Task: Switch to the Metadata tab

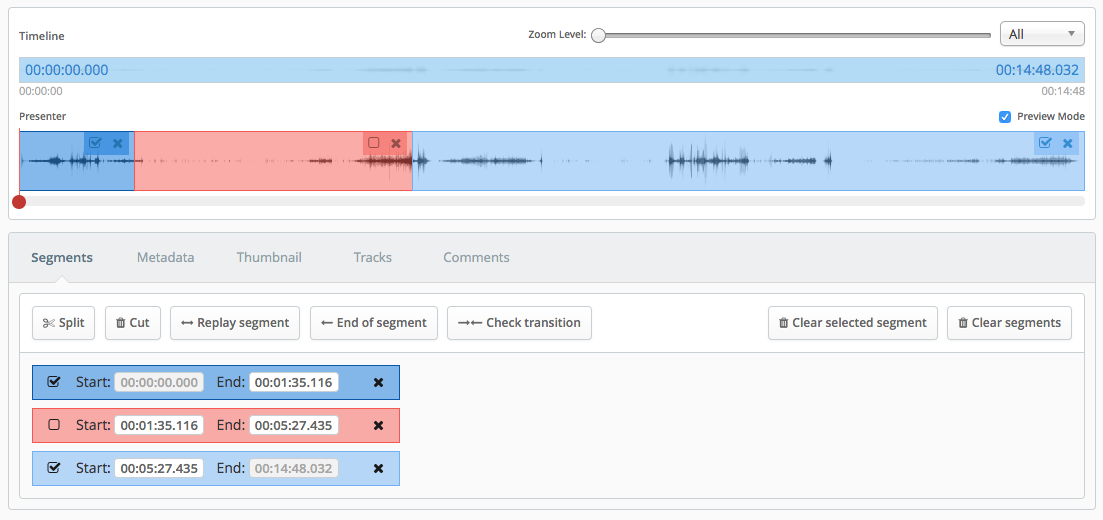Action: click(x=165, y=258)
